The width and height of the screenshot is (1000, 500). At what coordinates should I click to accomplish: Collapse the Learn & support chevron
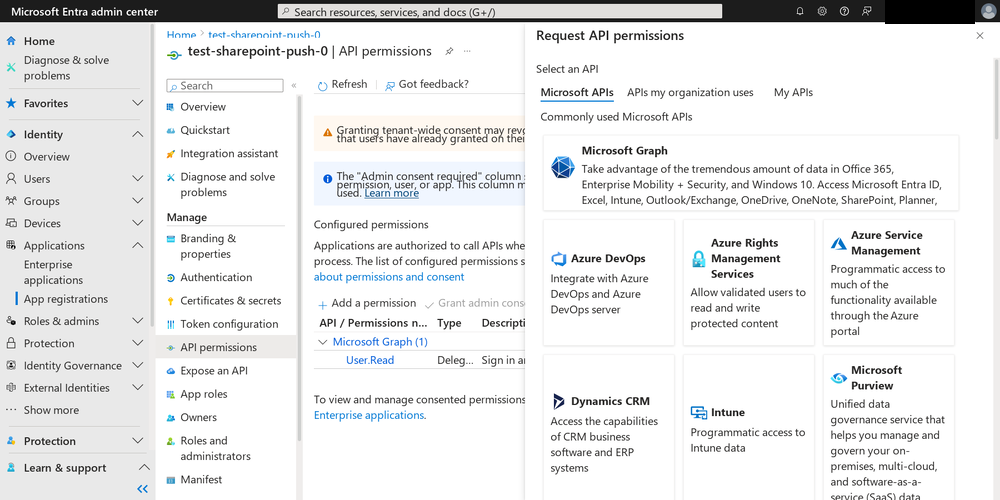click(144, 468)
